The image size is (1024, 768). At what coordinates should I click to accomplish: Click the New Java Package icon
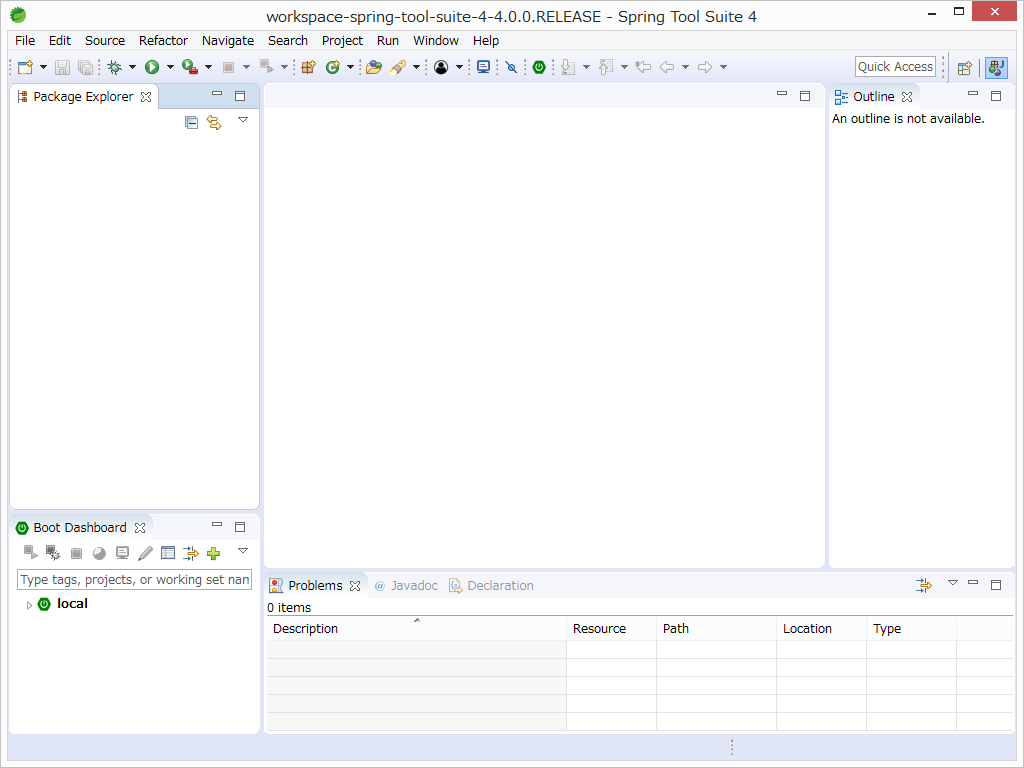pos(308,67)
